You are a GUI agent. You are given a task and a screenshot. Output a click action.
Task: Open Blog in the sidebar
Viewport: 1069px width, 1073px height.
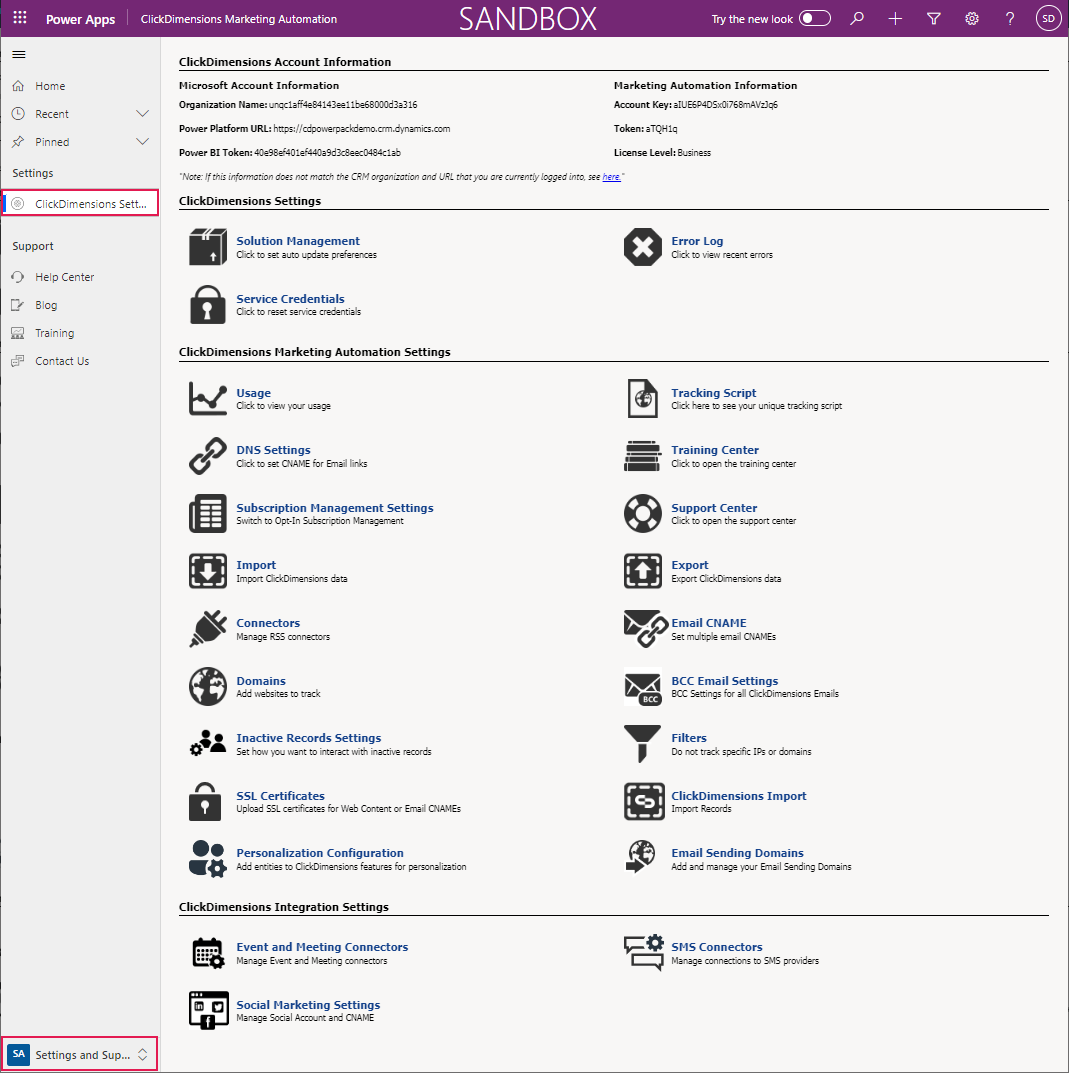80,305
